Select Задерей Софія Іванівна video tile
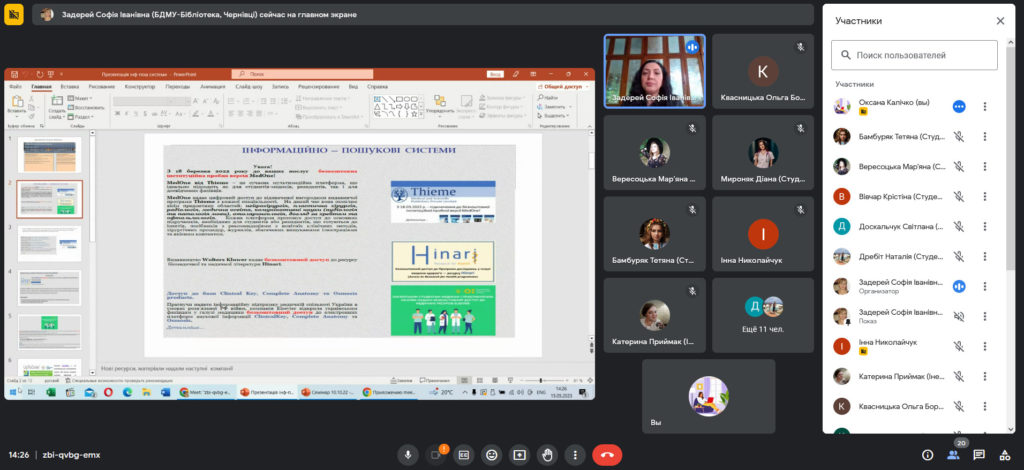This screenshot has height=470, width=1024. coord(654,71)
